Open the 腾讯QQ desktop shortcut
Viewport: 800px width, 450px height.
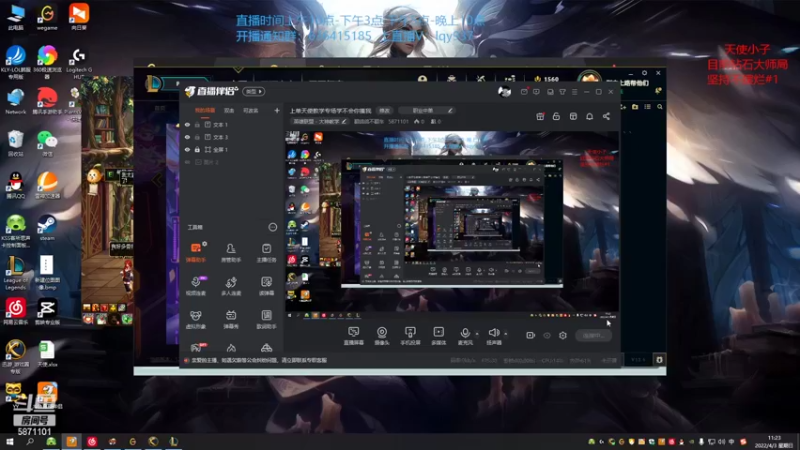click(16, 185)
